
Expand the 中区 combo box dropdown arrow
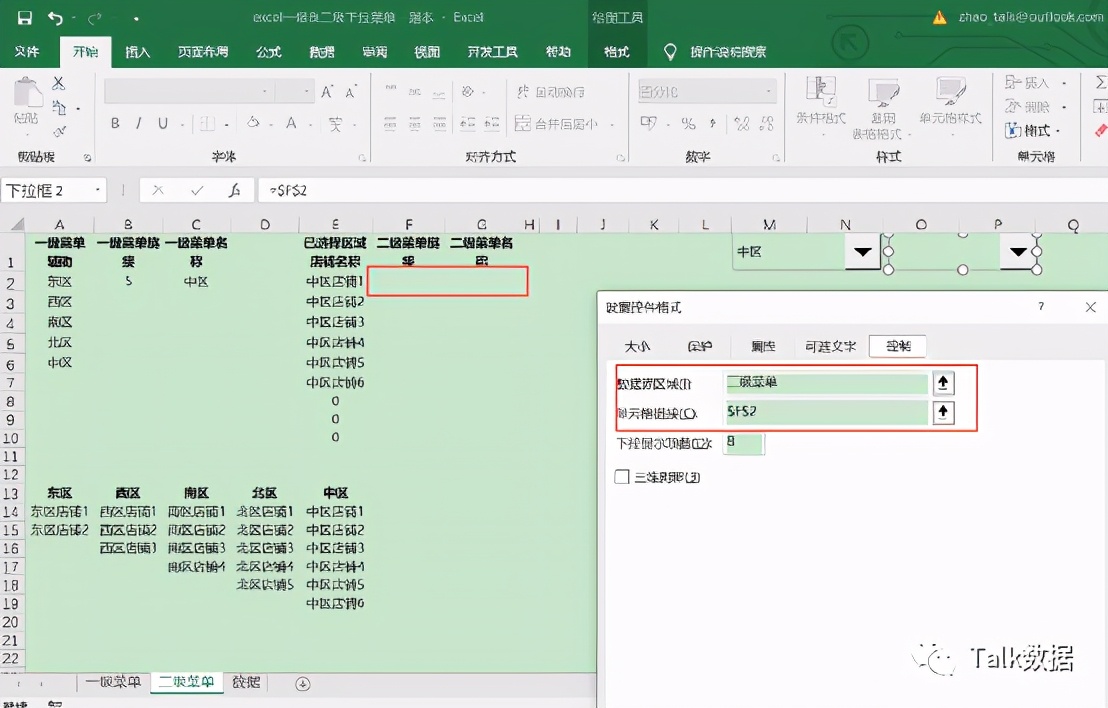[862, 252]
